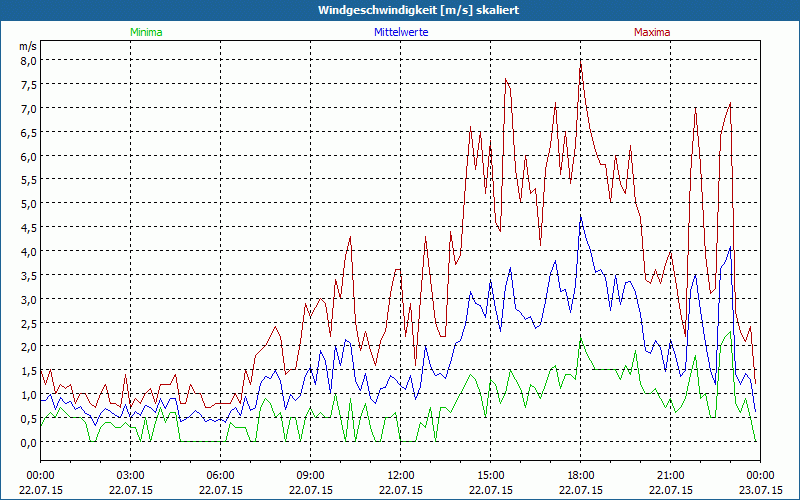The image size is (800, 500).
Task: Select the 0,0 y-axis value
Action: pyautogui.click(x=29, y=443)
